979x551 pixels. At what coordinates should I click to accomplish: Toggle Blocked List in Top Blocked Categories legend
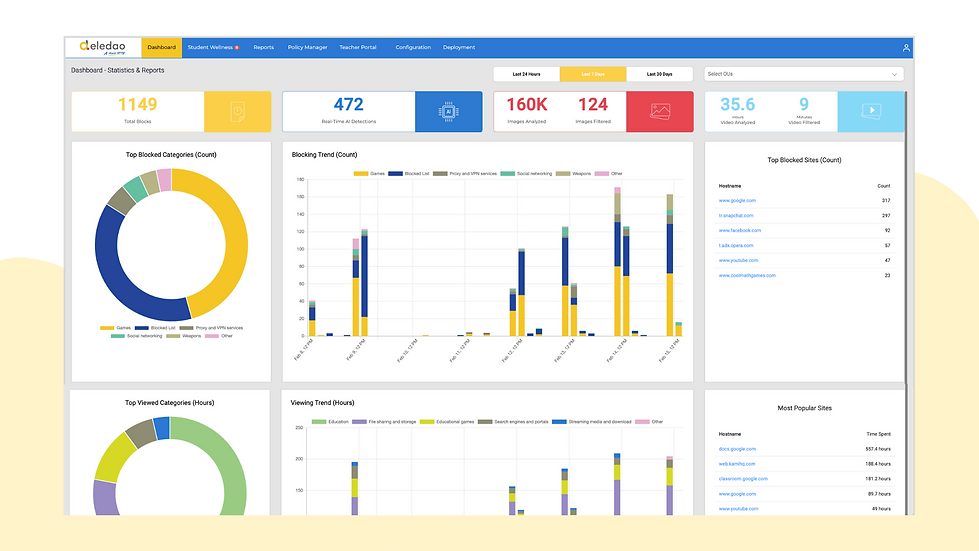tap(155, 328)
